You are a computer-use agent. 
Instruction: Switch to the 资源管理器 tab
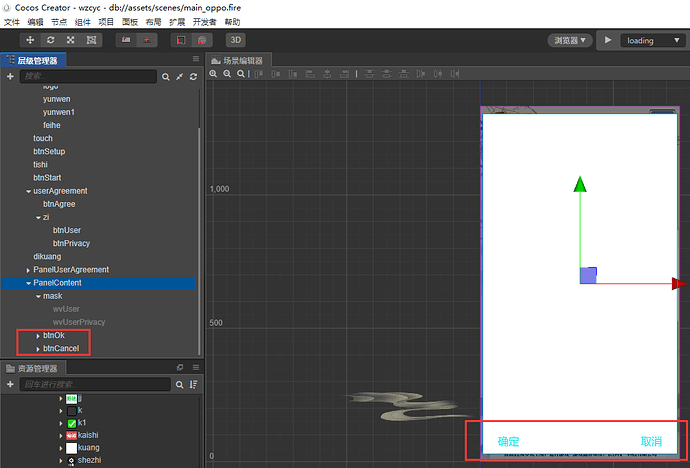(x=33, y=368)
